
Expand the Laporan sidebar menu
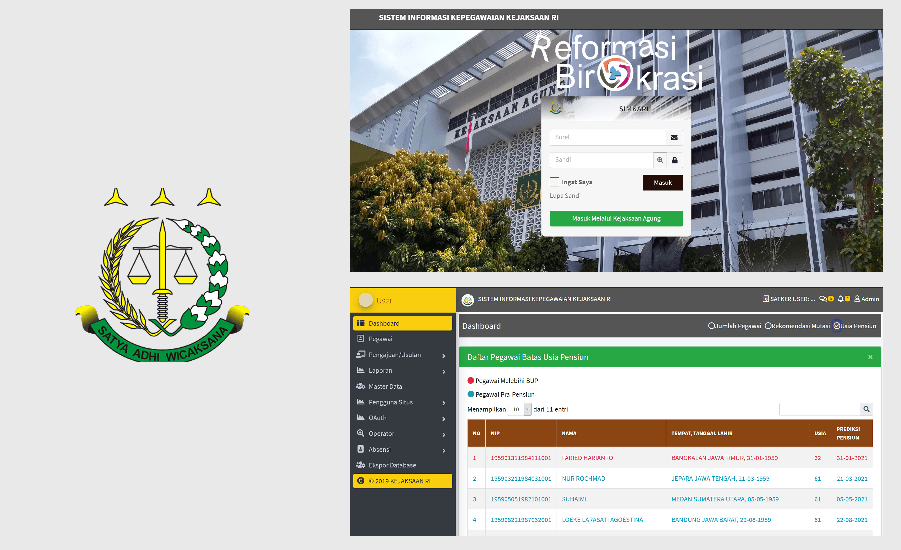coord(401,370)
